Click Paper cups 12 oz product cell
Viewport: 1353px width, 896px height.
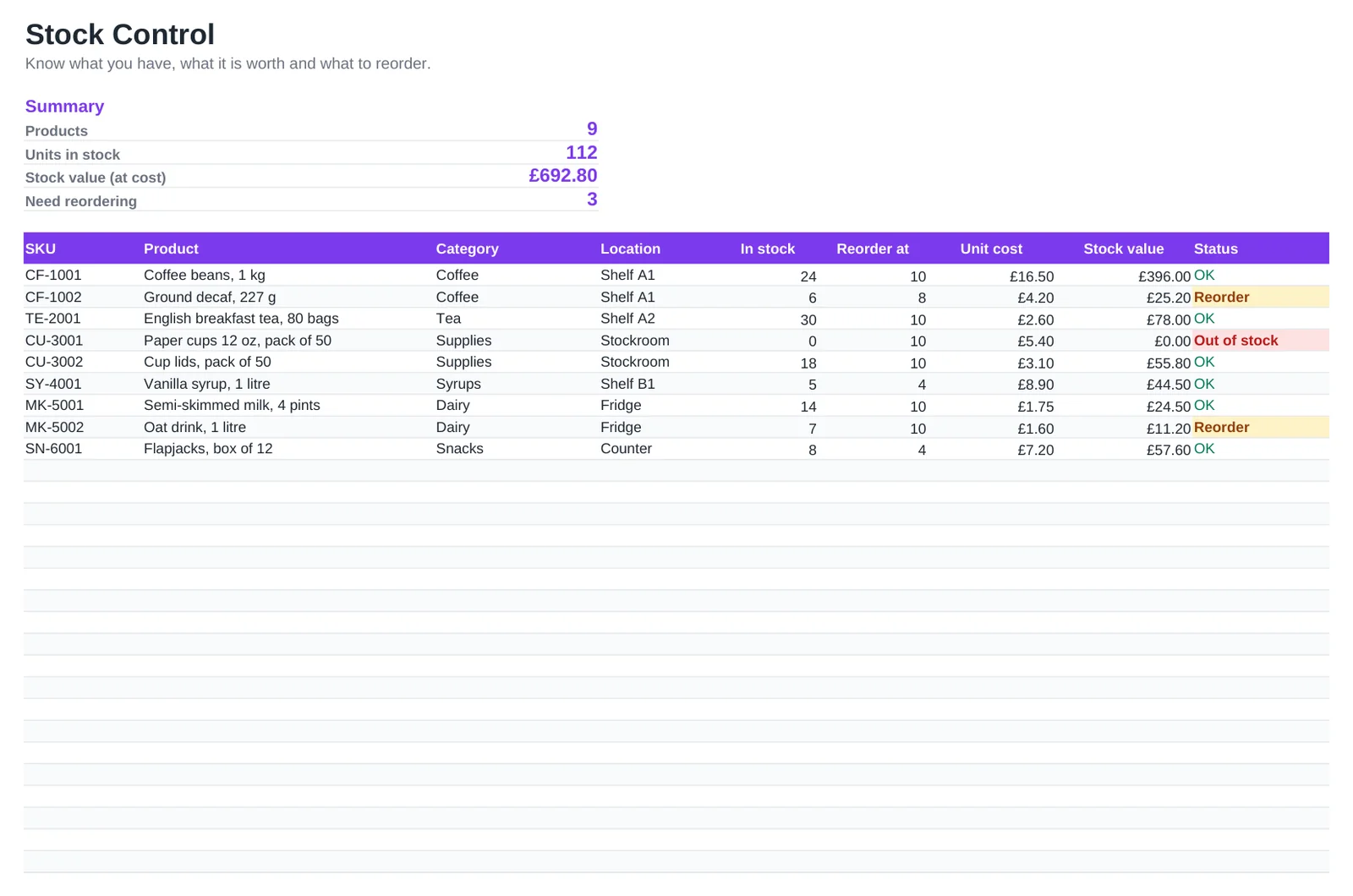pos(238,340)
